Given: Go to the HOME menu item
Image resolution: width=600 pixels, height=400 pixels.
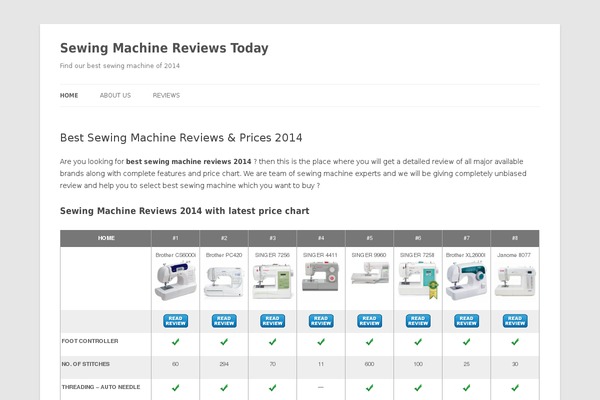Looking at the screenshot, I should point(69,95).
